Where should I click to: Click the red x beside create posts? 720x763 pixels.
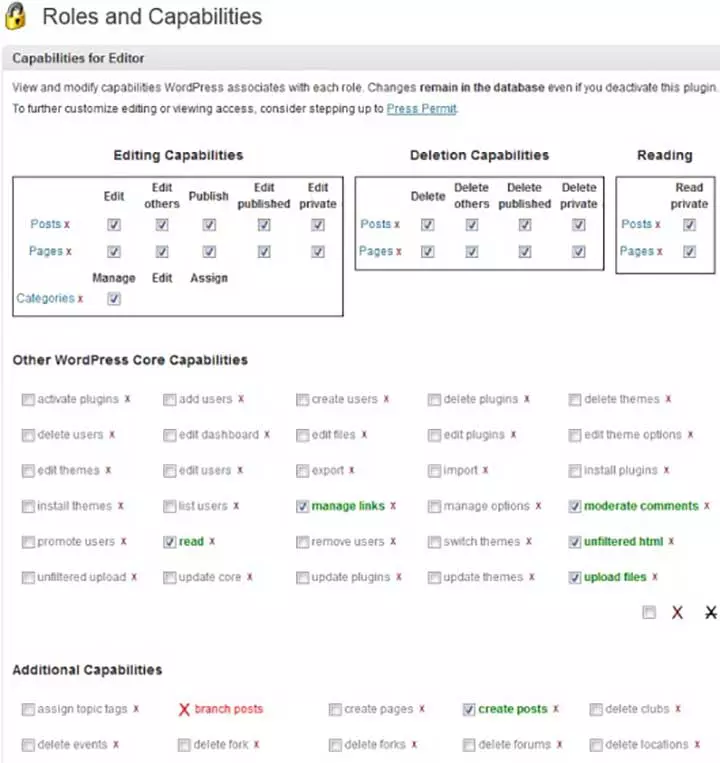(556, 709)
